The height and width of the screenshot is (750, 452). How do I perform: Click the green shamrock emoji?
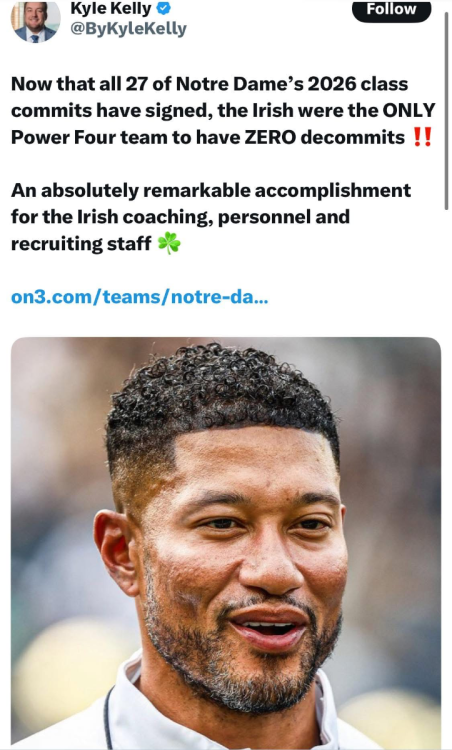[169, 243]
